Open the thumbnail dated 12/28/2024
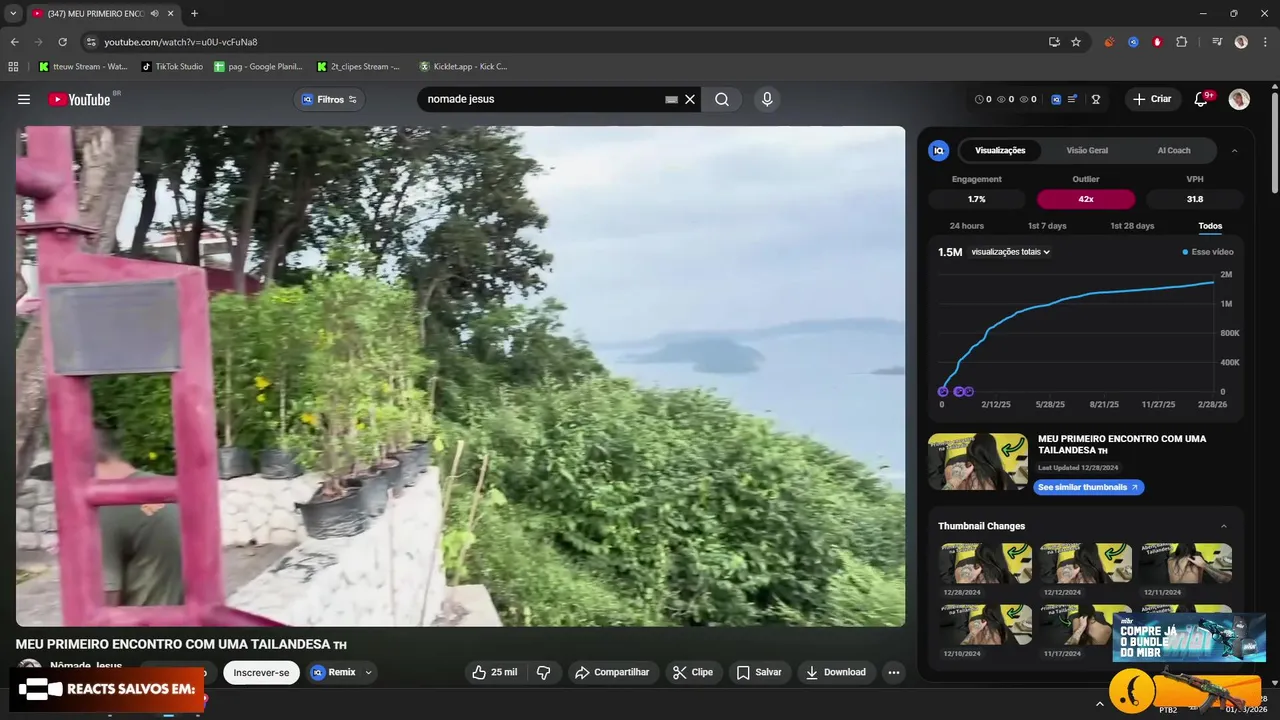Image resolution: width=1280 pixels, height=720 pixels. coord(984,563)
